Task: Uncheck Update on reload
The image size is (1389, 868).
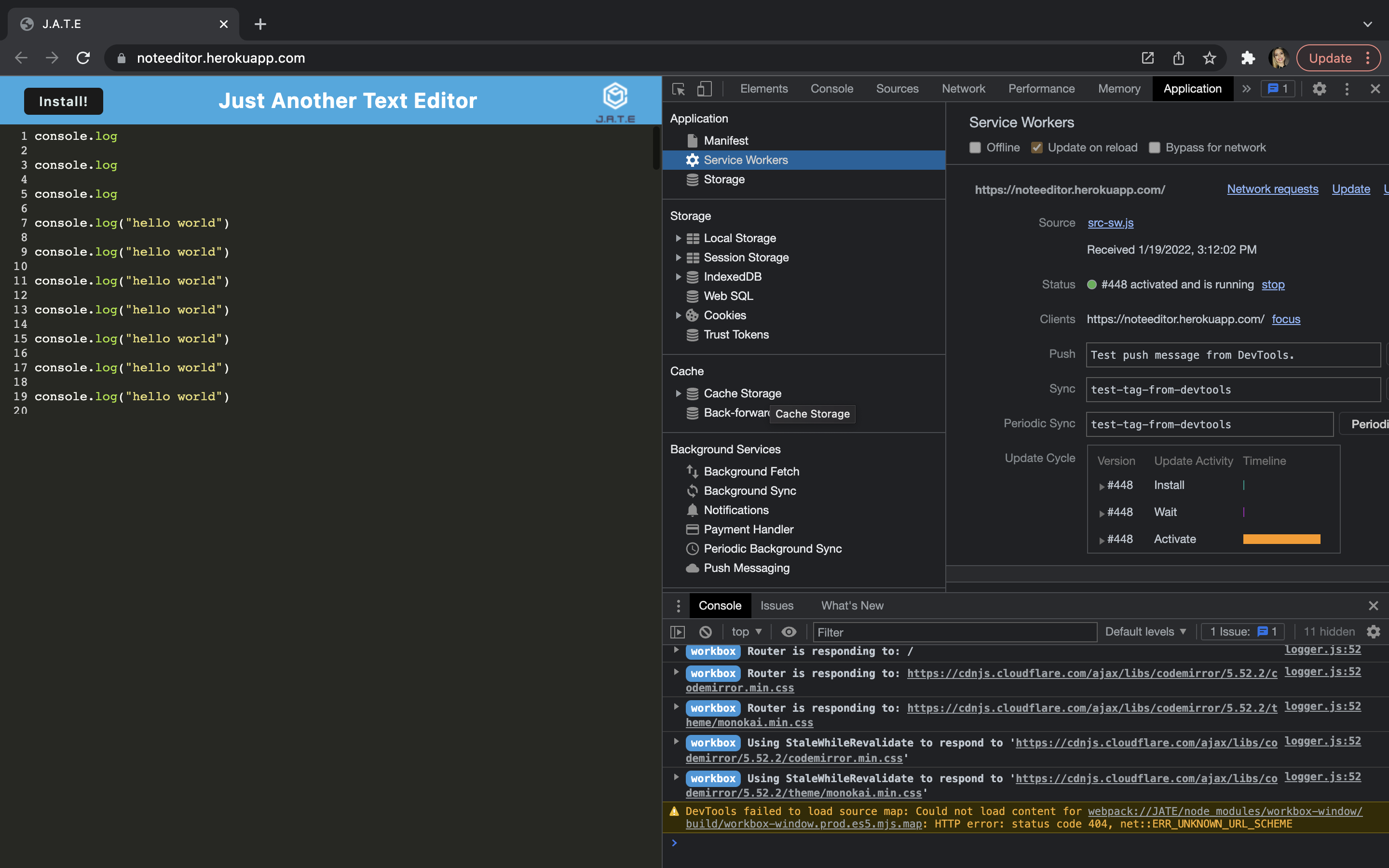Action: pos(1036,148)
